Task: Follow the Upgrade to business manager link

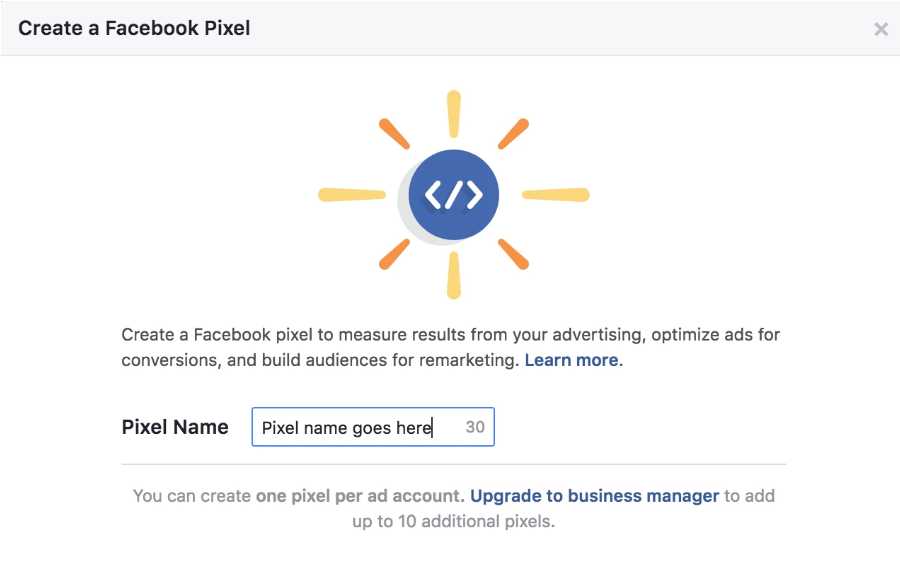Action: pyautogui.click(x=594, y=495)
